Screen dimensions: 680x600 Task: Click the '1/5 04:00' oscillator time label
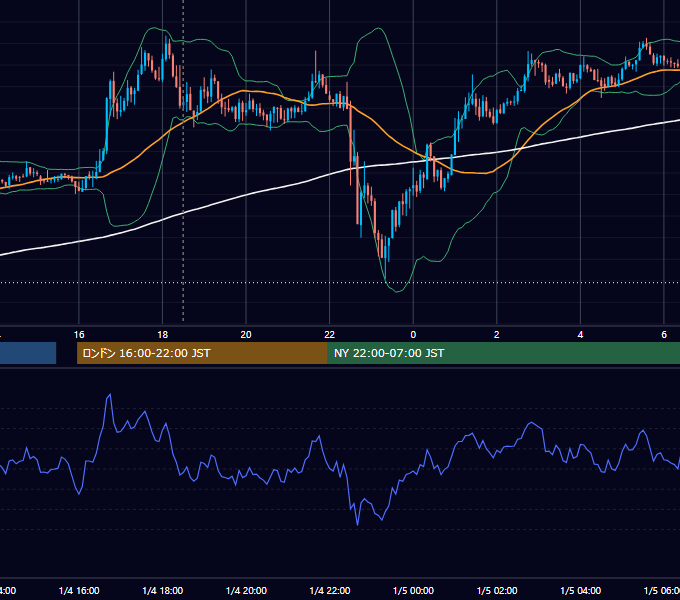click(x=581, y=591)
